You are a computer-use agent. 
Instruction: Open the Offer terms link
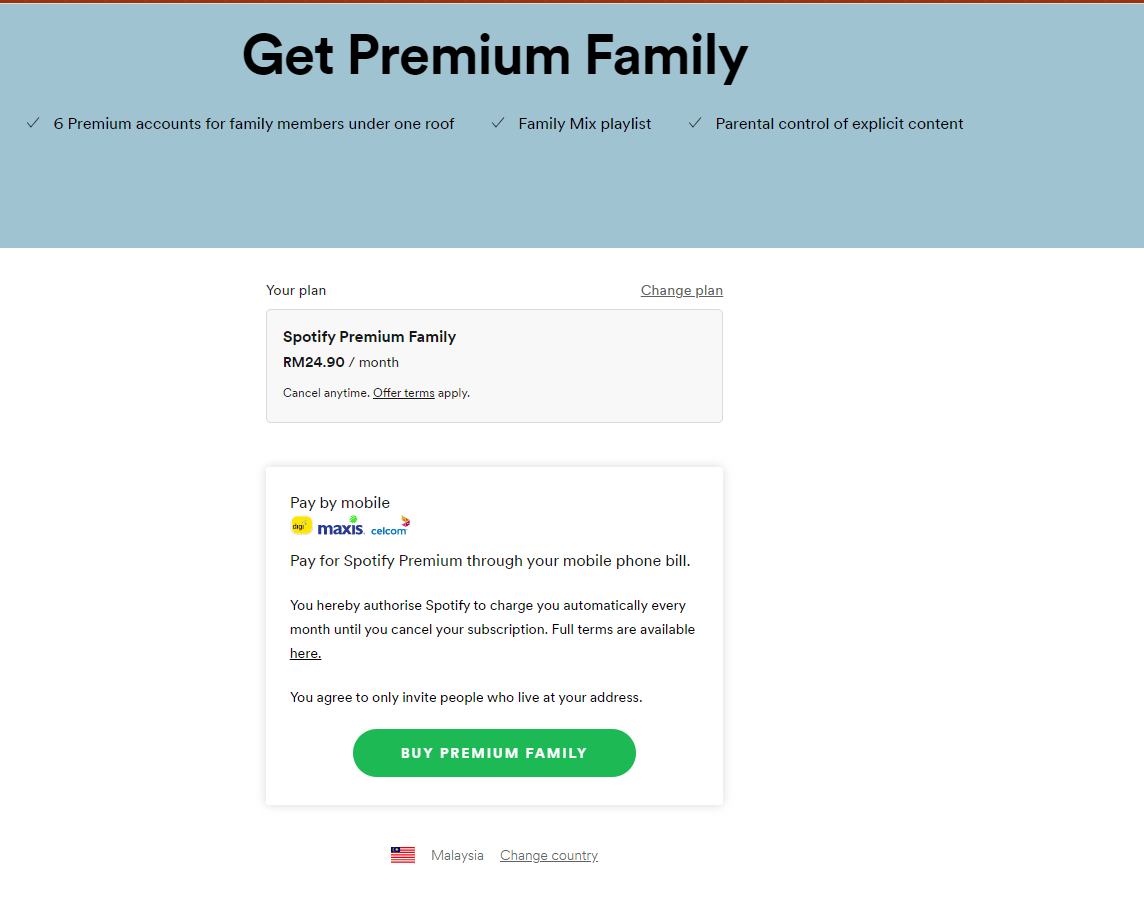click(403, 393)
